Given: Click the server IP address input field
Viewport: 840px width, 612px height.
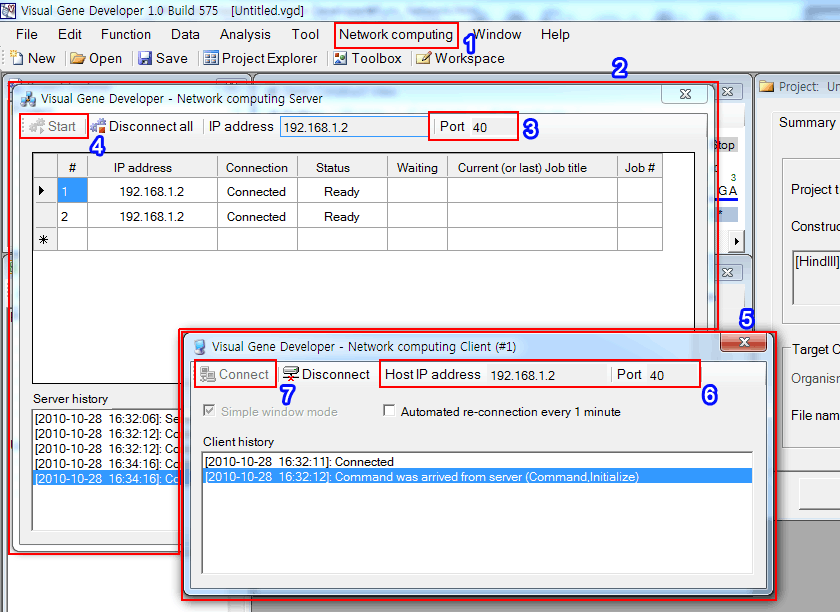Looking at the screenshot, I should (x=354, y=127).
